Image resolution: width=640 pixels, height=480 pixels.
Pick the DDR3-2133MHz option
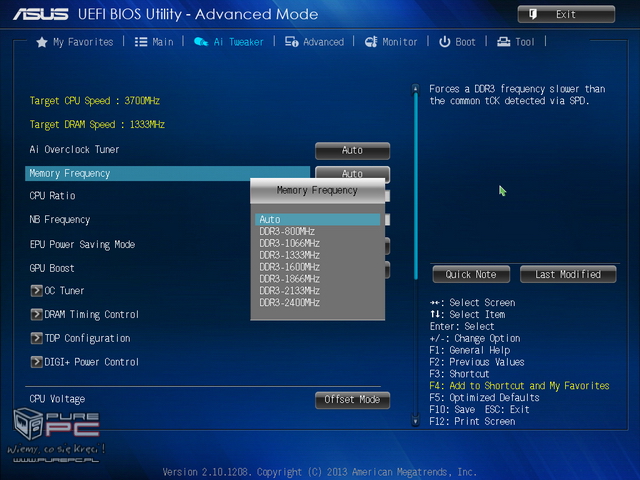pos(289,291)
